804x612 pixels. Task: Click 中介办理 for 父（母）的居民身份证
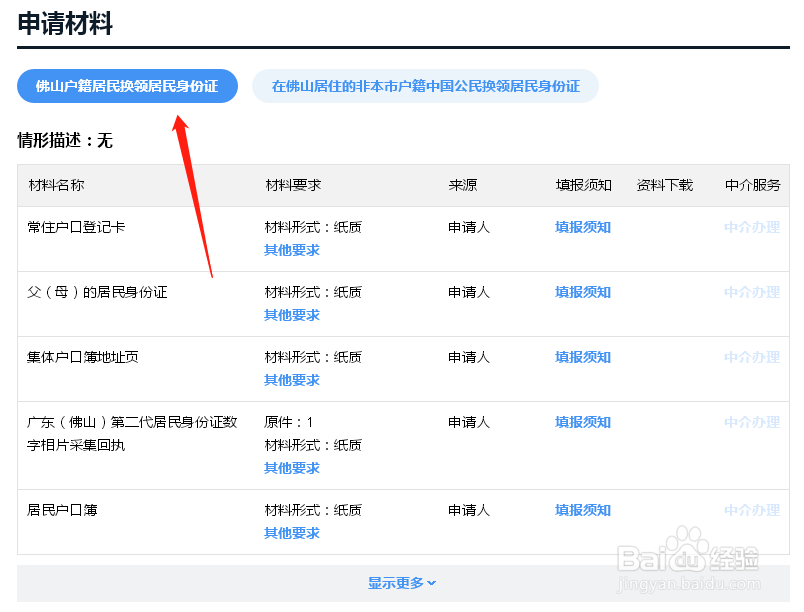751,292
